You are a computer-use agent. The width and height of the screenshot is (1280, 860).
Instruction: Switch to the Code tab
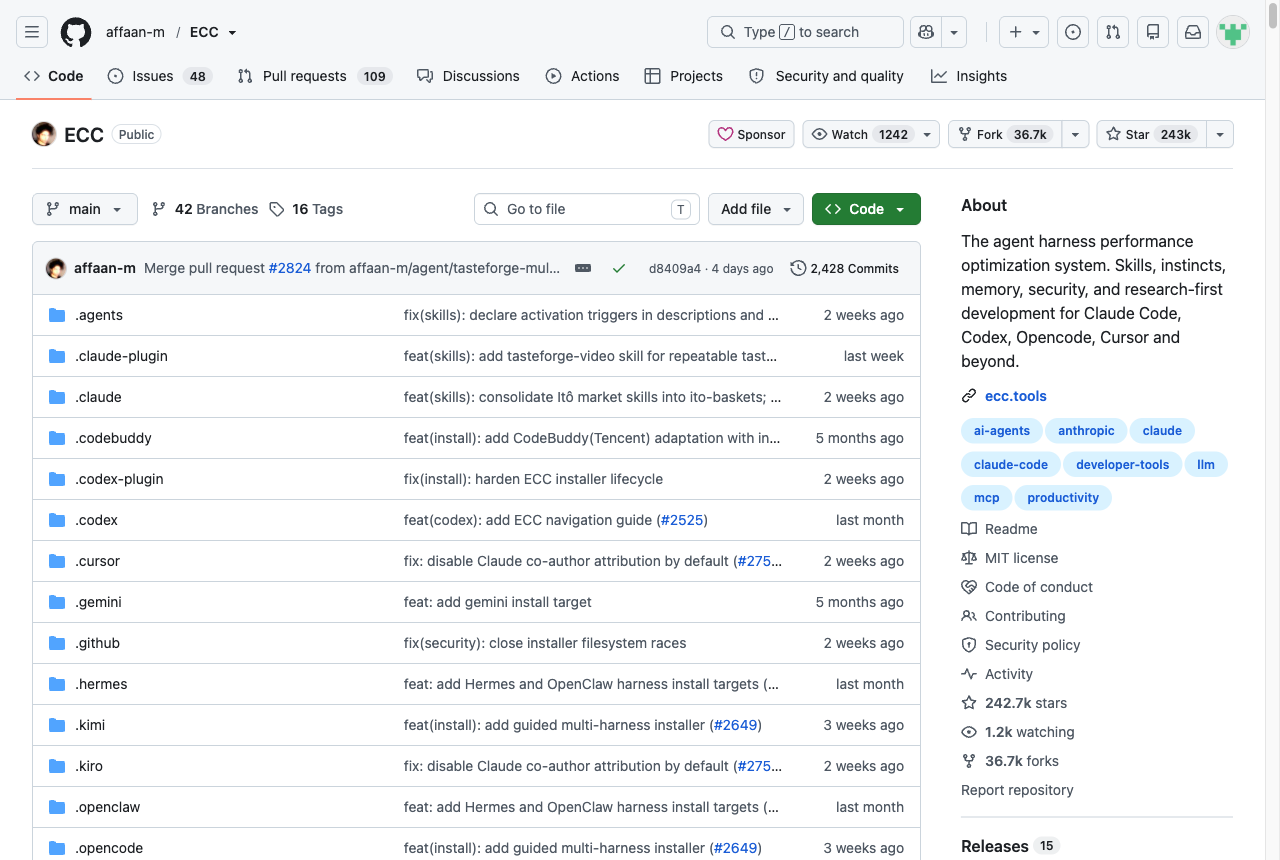click(54, 76)
